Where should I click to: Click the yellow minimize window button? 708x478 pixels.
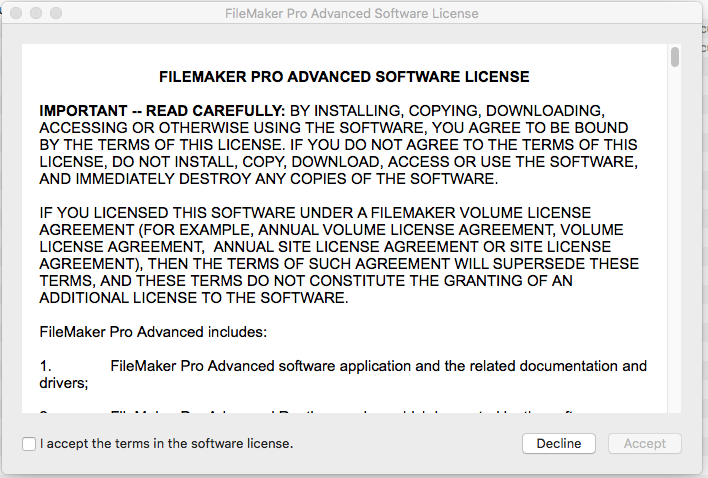[x=36, y=13]
